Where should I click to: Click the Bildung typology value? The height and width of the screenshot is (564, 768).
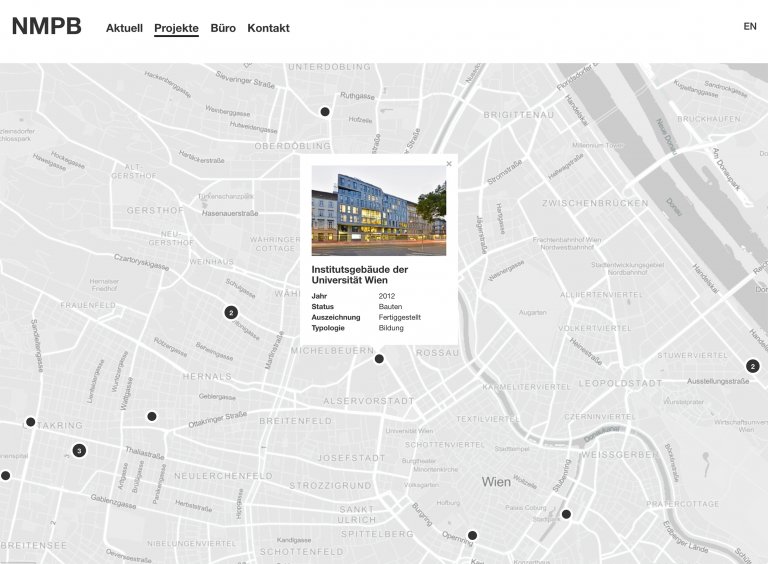pos(391,328)
